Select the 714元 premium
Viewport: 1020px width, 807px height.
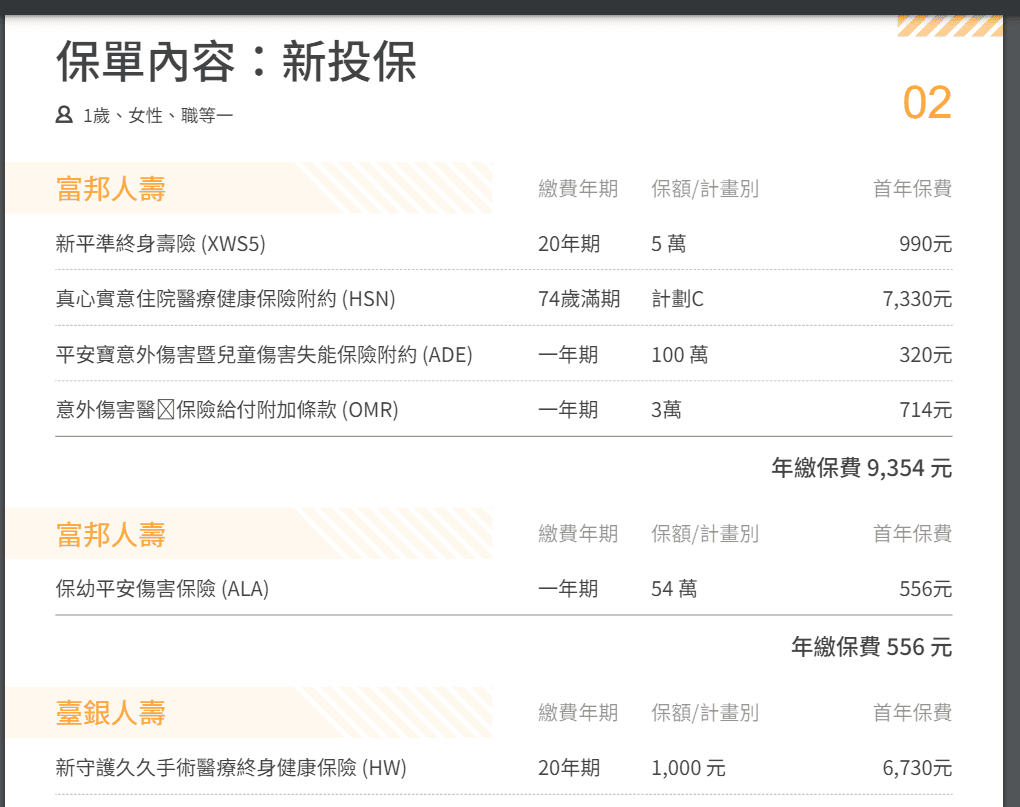point(926,410)
